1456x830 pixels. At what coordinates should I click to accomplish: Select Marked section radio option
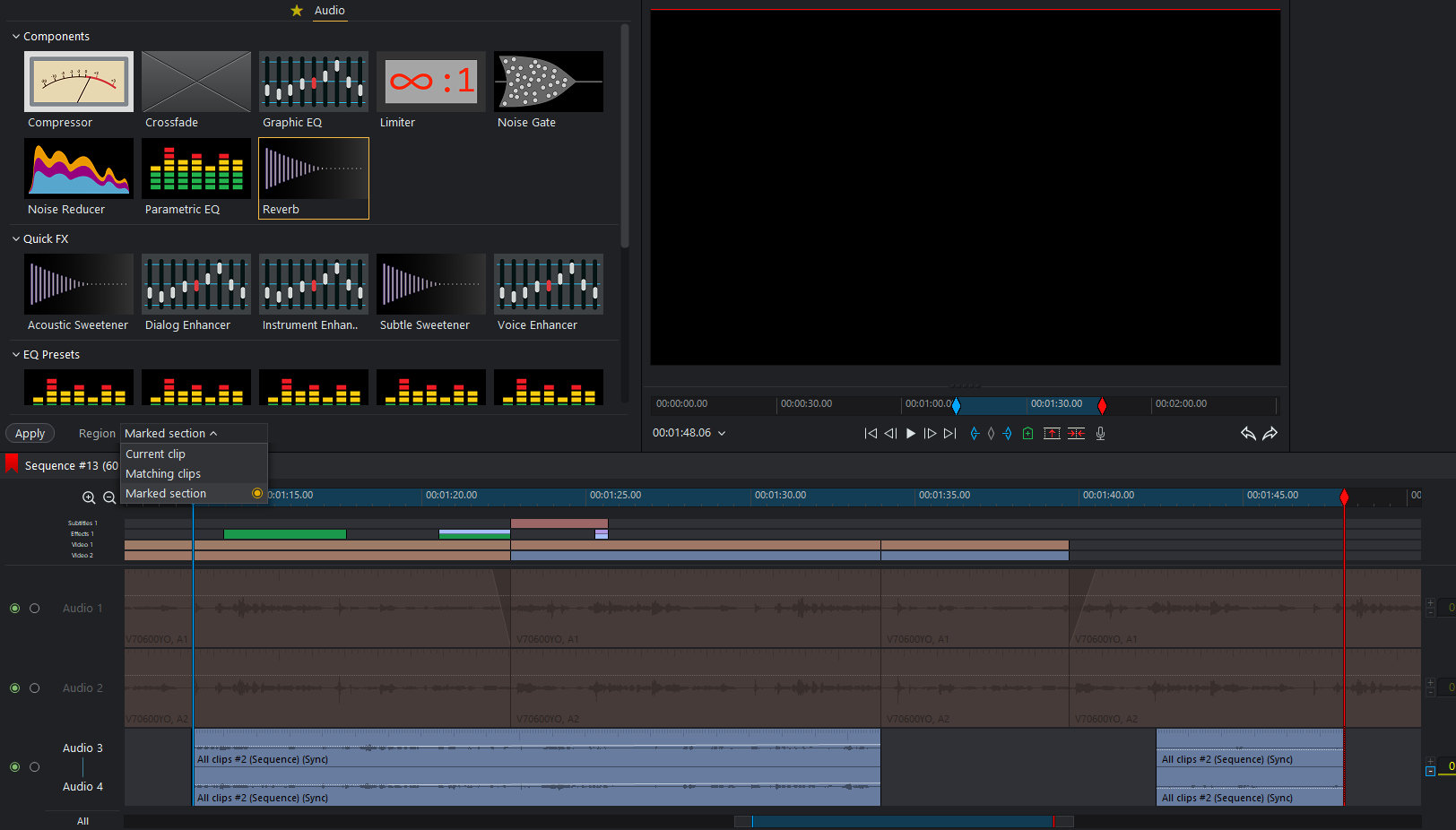(x=257, y=494)
